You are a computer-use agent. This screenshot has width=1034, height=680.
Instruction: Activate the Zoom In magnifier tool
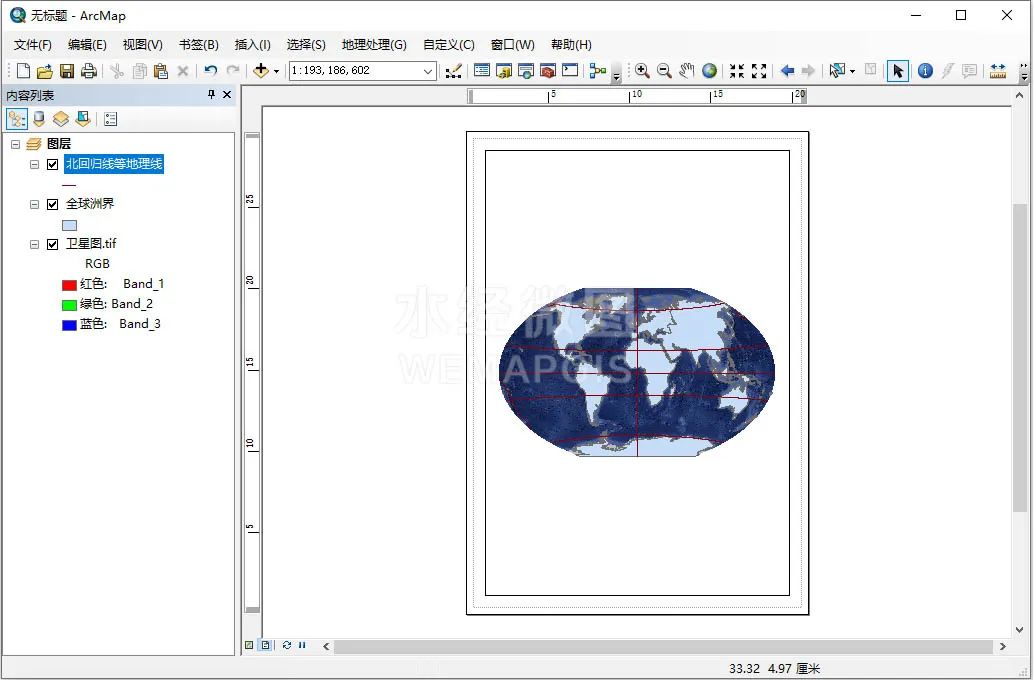point(643,70)
